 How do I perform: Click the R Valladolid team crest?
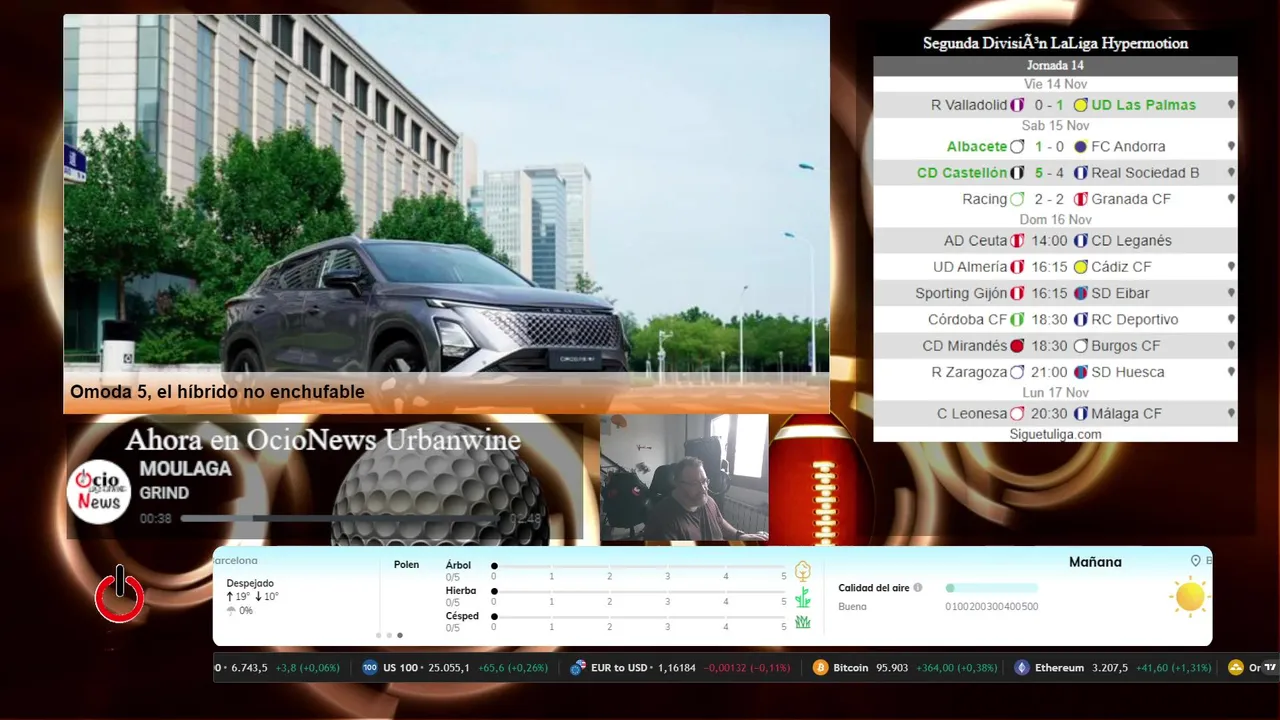pos(1017,105)
